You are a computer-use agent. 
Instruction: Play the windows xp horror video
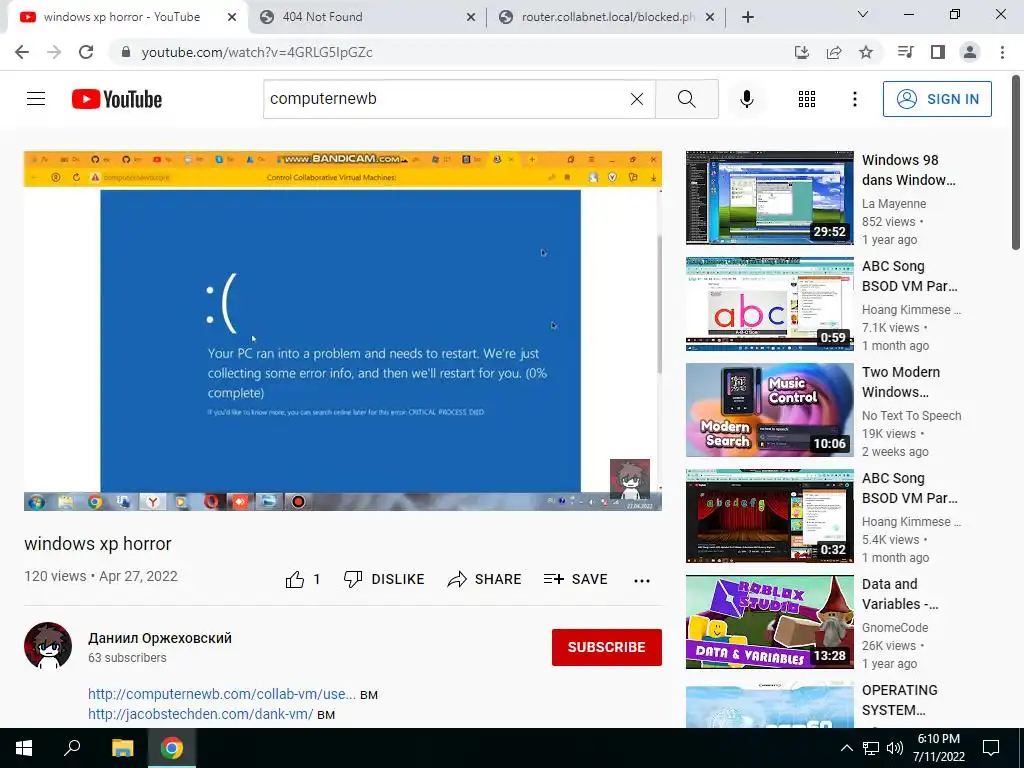coord(343,330)
